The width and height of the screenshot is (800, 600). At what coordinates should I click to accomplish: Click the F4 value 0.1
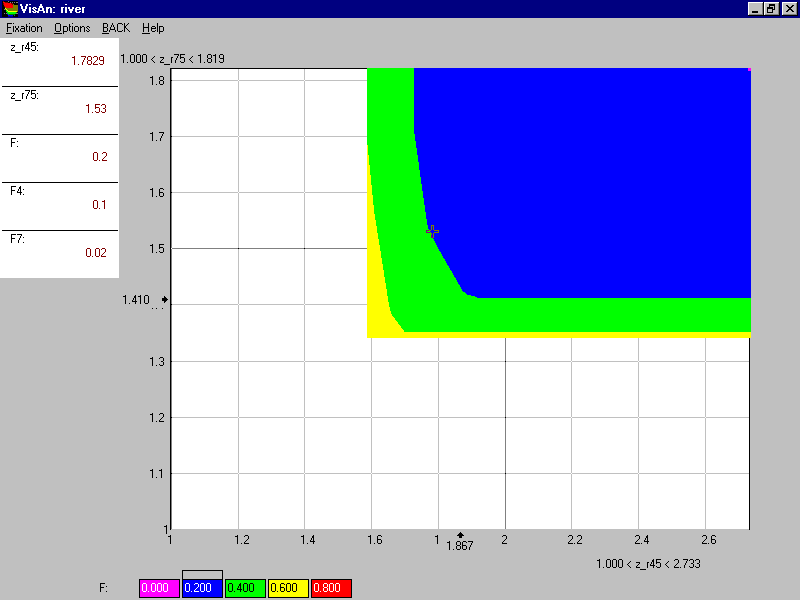pos(99,205)
